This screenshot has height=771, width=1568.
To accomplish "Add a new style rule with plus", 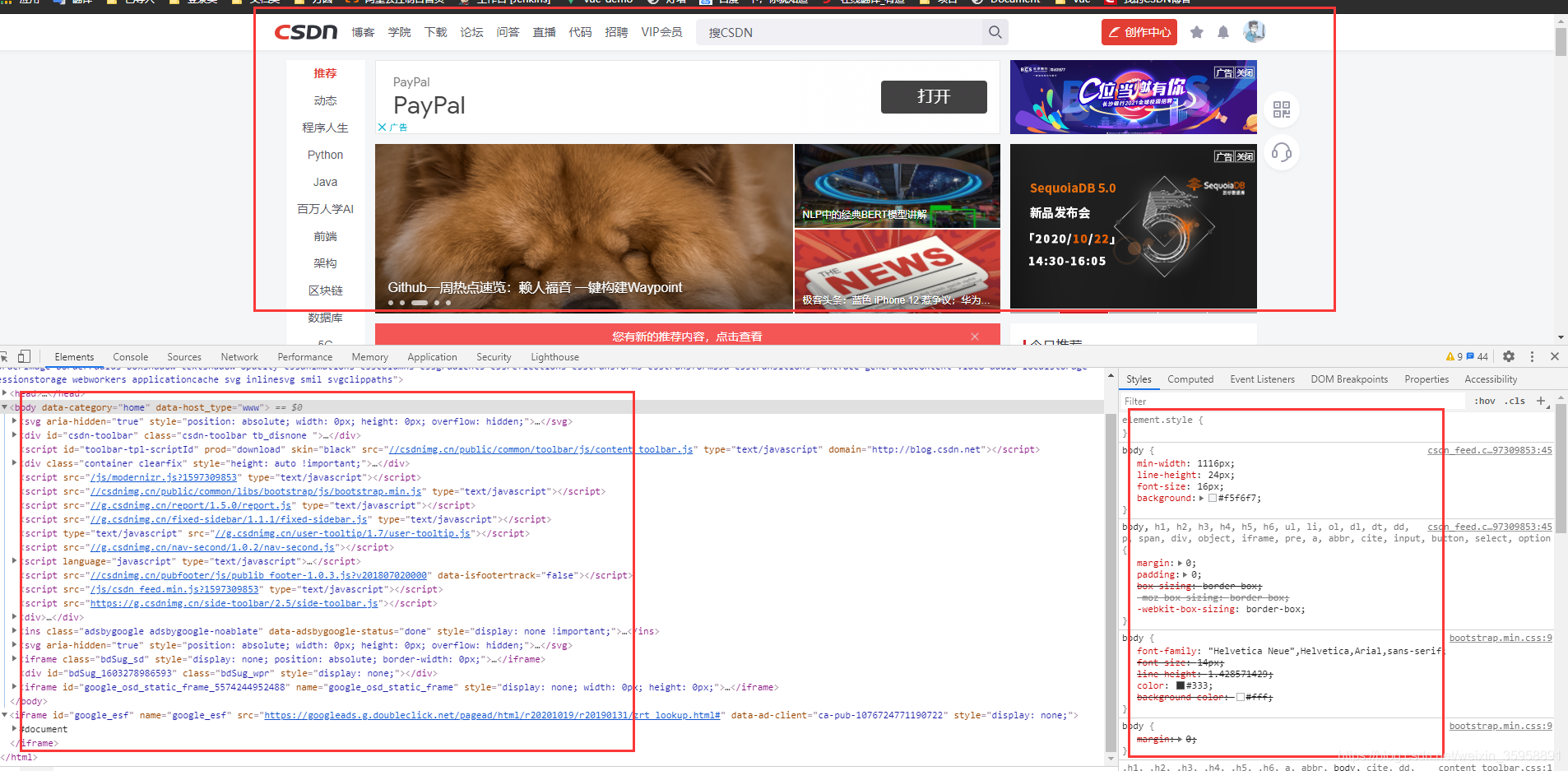I will pyautogui.click(x=1541, y=401).
